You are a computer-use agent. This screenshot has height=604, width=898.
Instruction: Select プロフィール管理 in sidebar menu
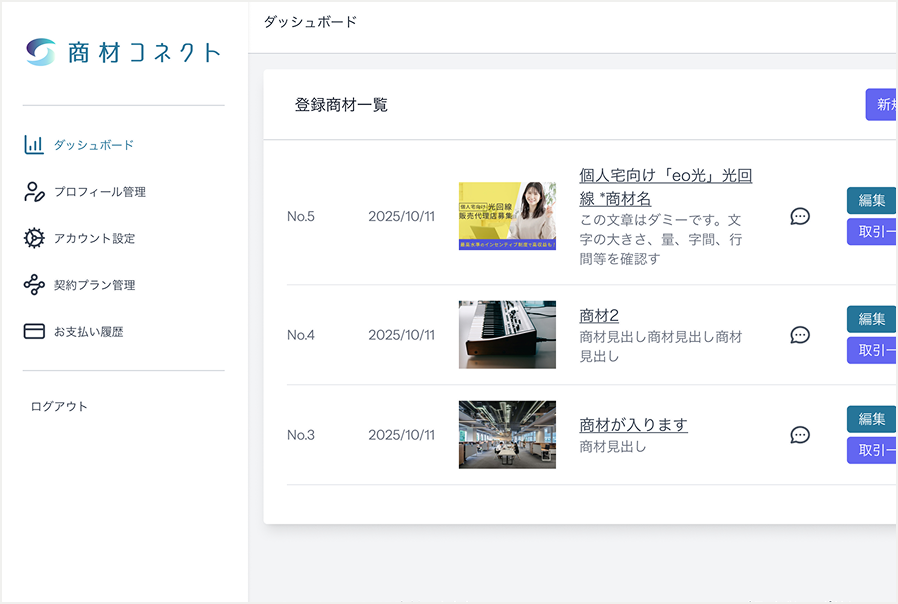99,192
